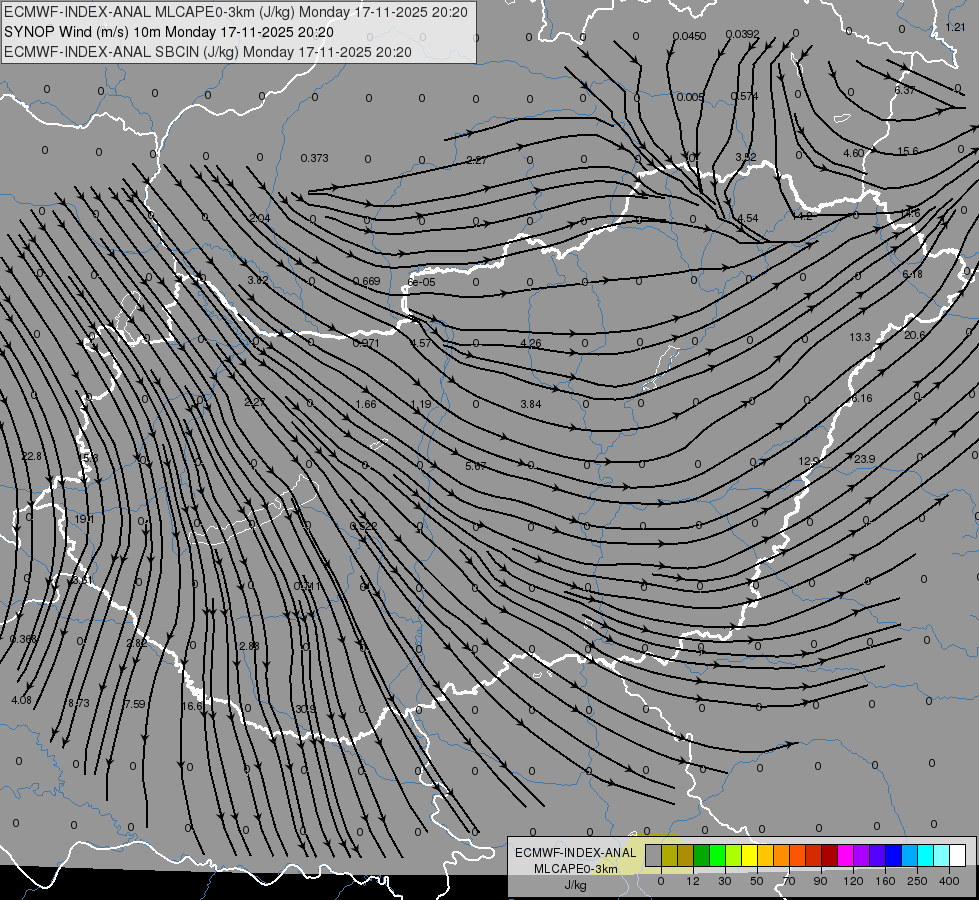The width and height of the screenshot is (979, 900).
Task: Click the map value 6.37
Action: (905, 90)
